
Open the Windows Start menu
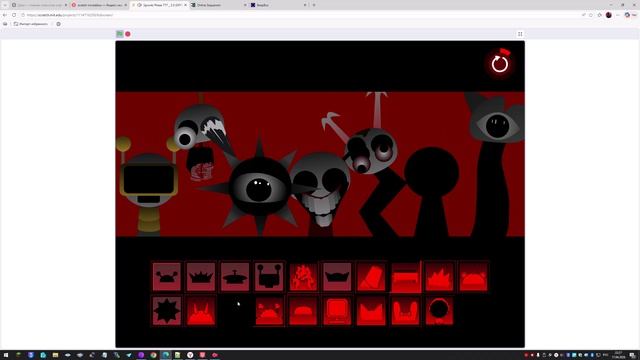point(6,355)
